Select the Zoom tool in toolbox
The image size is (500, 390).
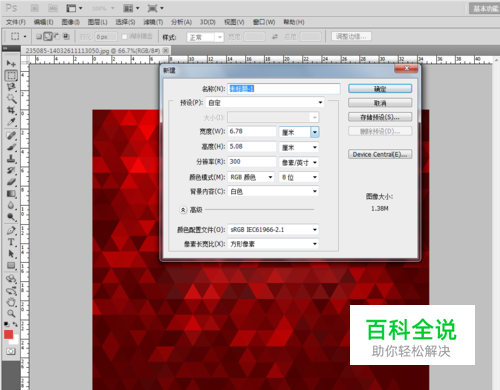[x=11, y=314]
